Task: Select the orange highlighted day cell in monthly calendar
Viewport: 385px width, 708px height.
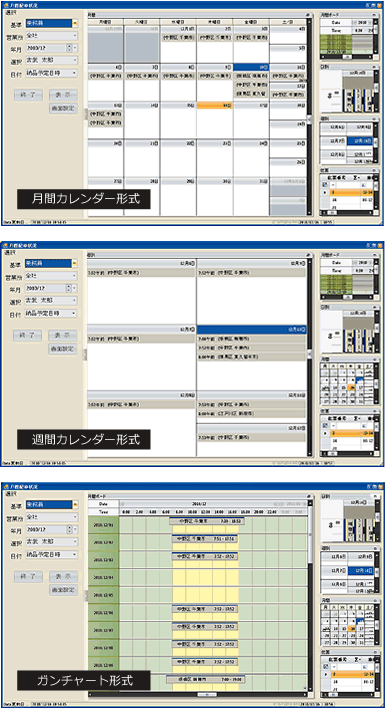Action: tap(214, 105)
